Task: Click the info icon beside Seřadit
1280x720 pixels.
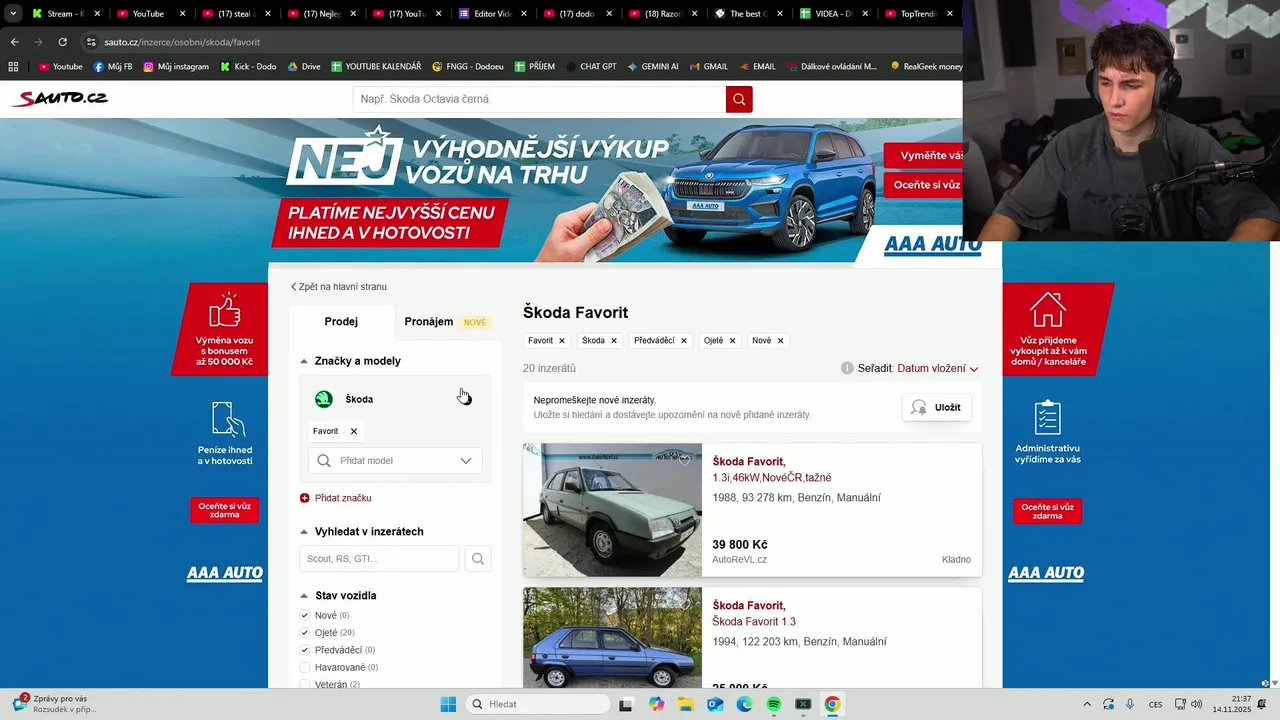Action: click(x=847, y=368)
